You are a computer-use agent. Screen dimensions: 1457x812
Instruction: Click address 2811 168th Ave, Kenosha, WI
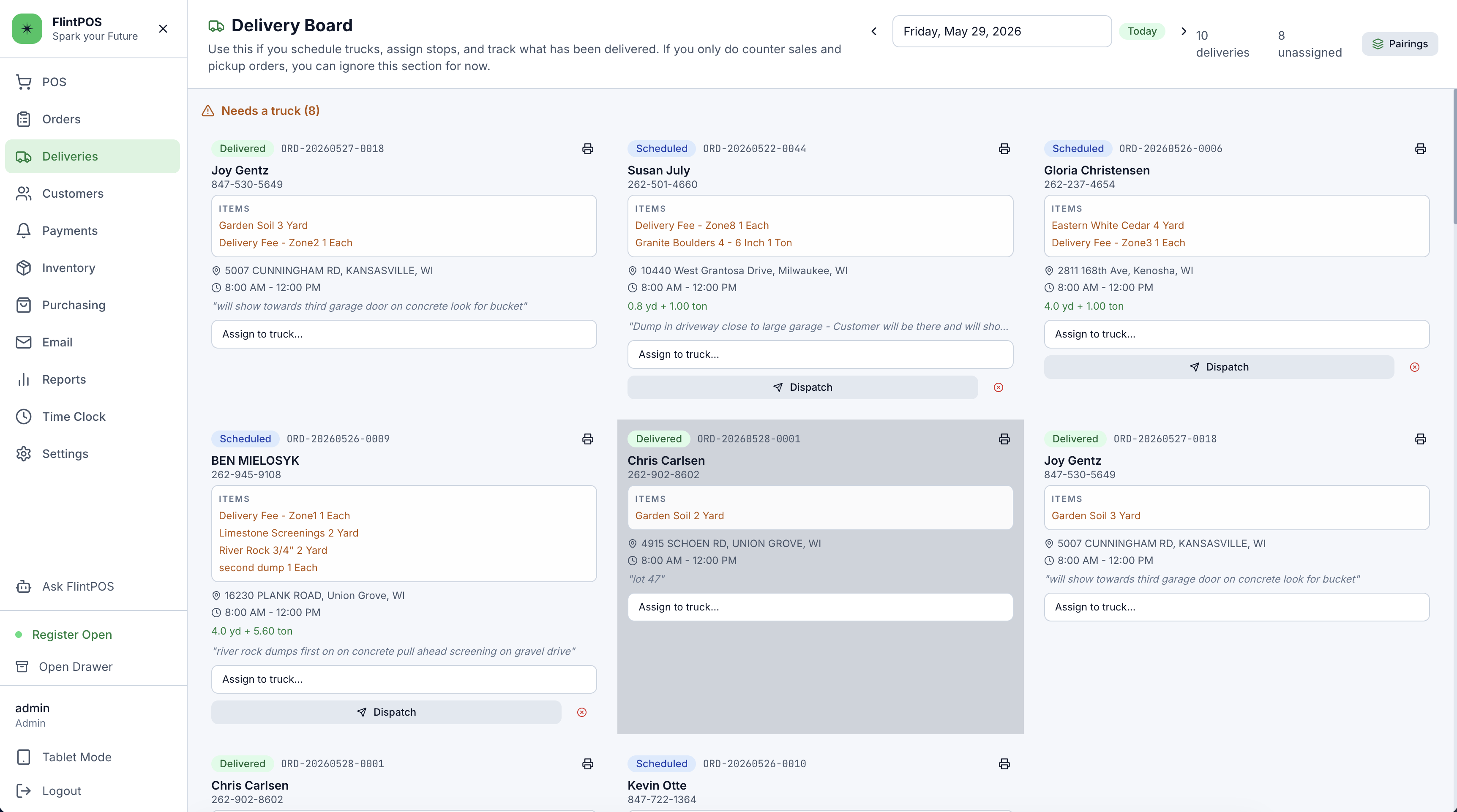tap(1125, 270)
